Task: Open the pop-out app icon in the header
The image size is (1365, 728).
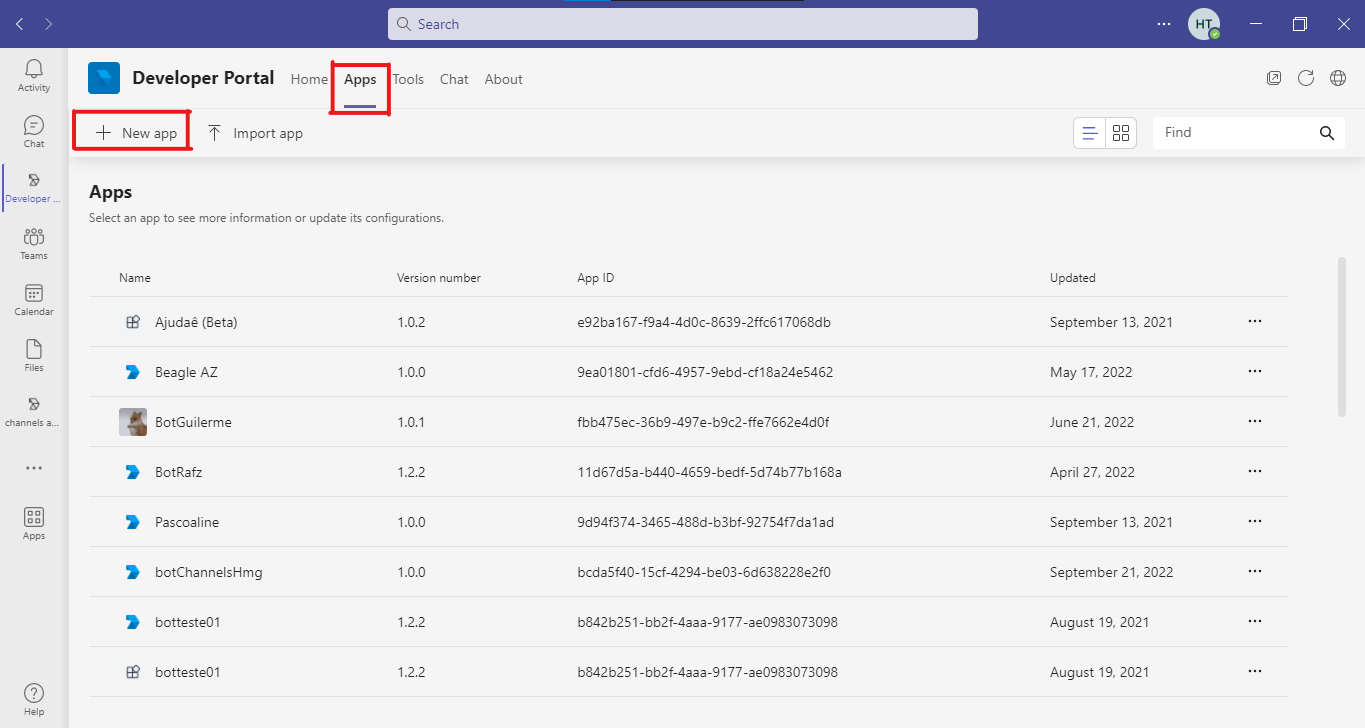Action: coord(1274,79)
